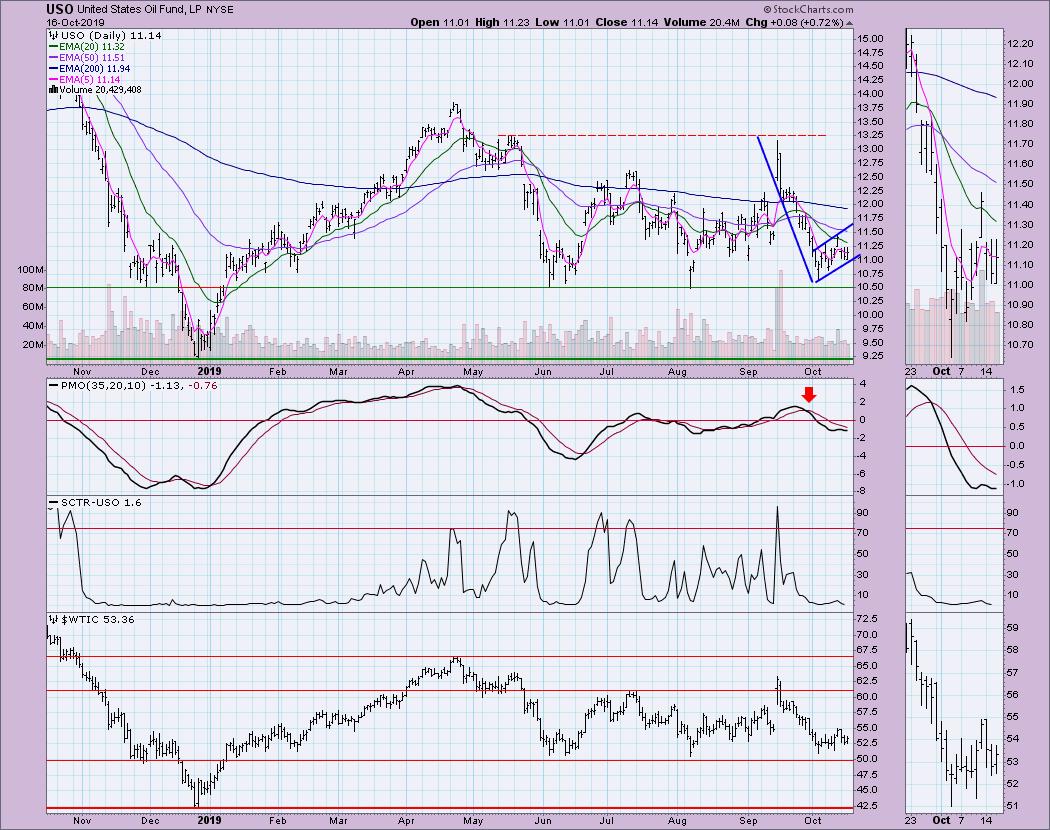Click the 59 label on the zoomed $WTIC axis
Viewport: 1050px width, 830px height.
1012,628
